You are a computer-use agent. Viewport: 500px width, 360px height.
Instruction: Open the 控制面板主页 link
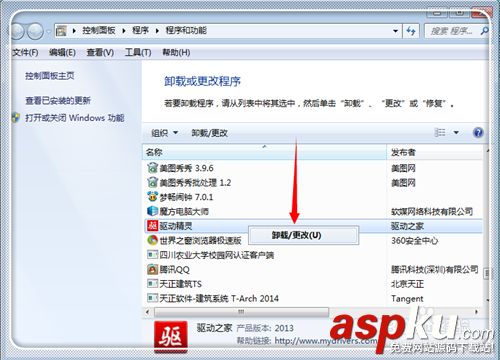click(50, 76)
